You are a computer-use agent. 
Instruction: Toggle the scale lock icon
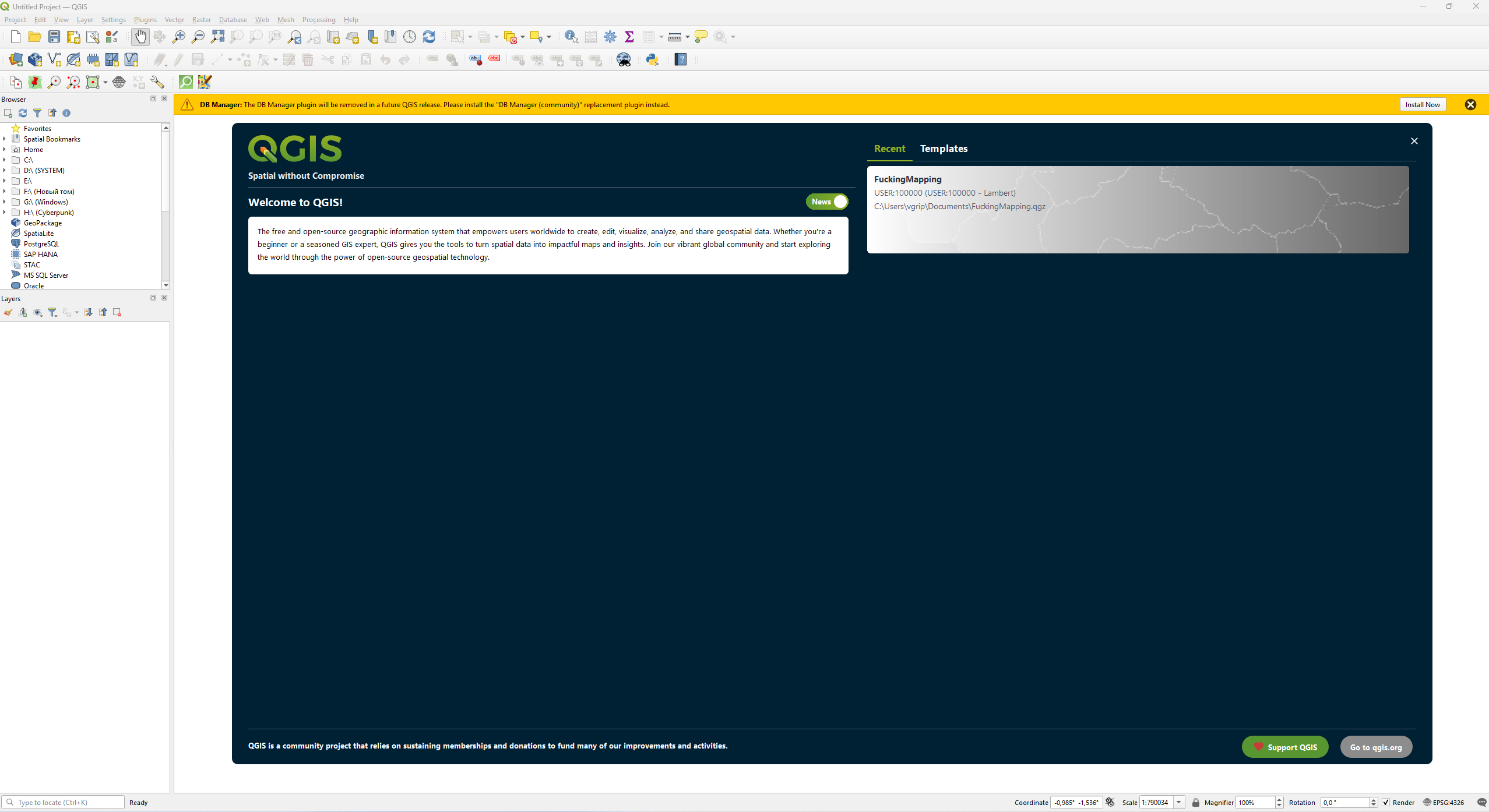click(1196, 803)
